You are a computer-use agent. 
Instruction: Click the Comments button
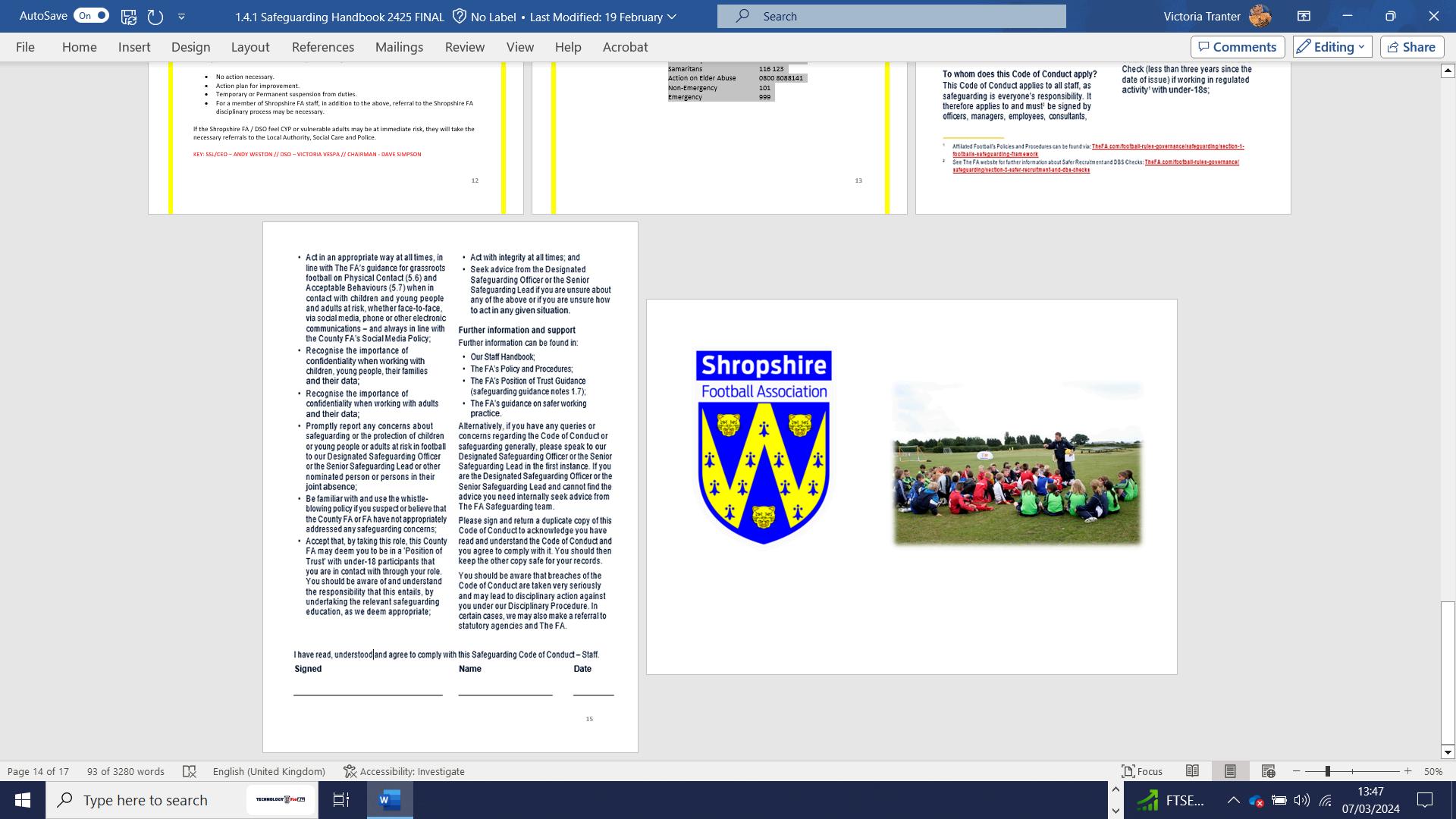[1237, 47]
